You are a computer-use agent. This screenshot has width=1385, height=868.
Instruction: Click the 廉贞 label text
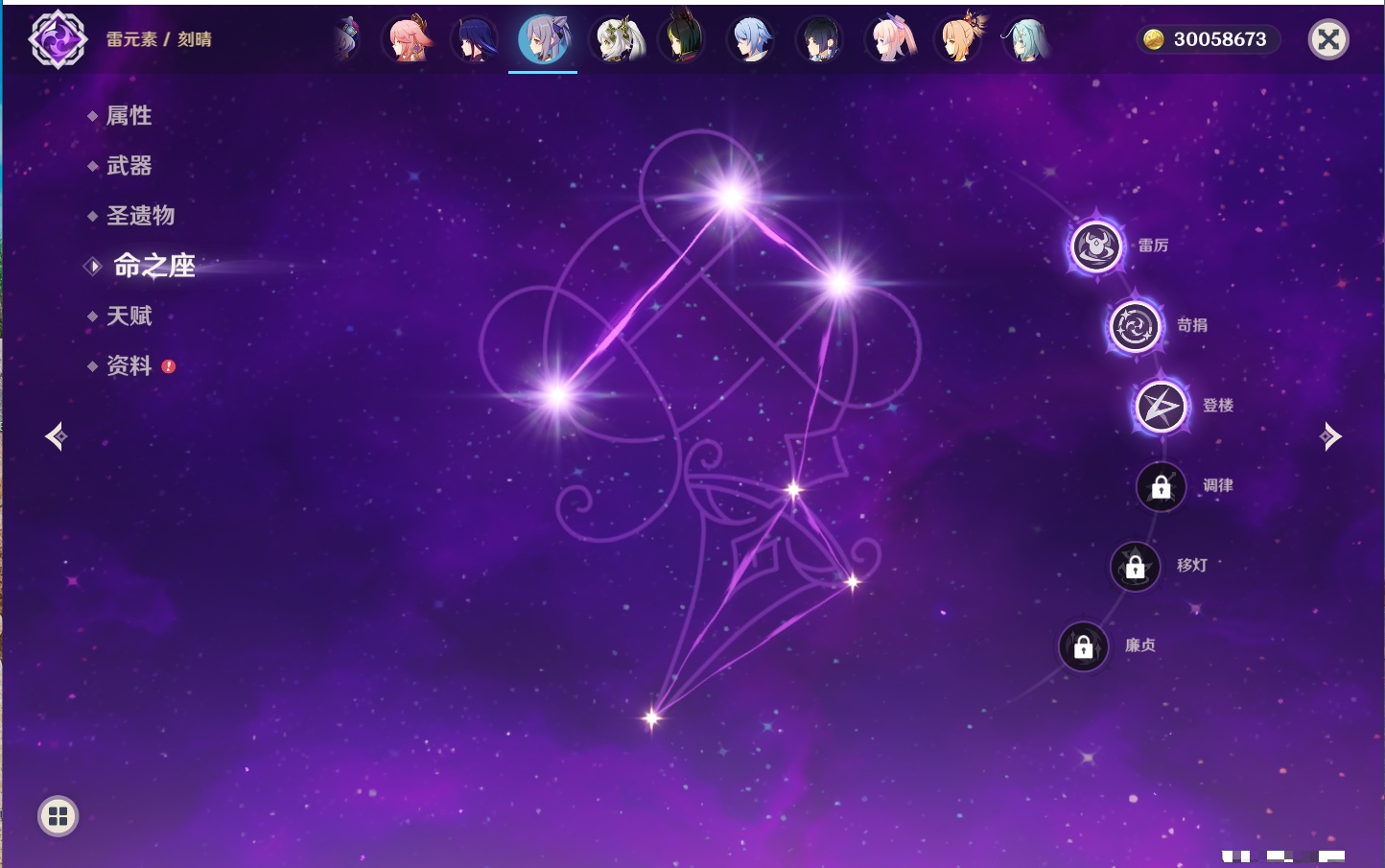(x=1140, y=645)
